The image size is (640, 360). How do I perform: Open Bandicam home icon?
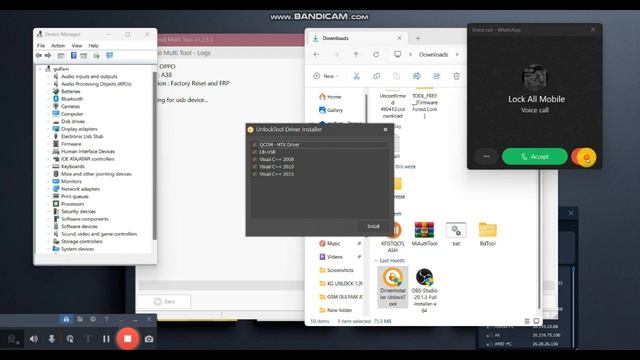click(66, 320)
